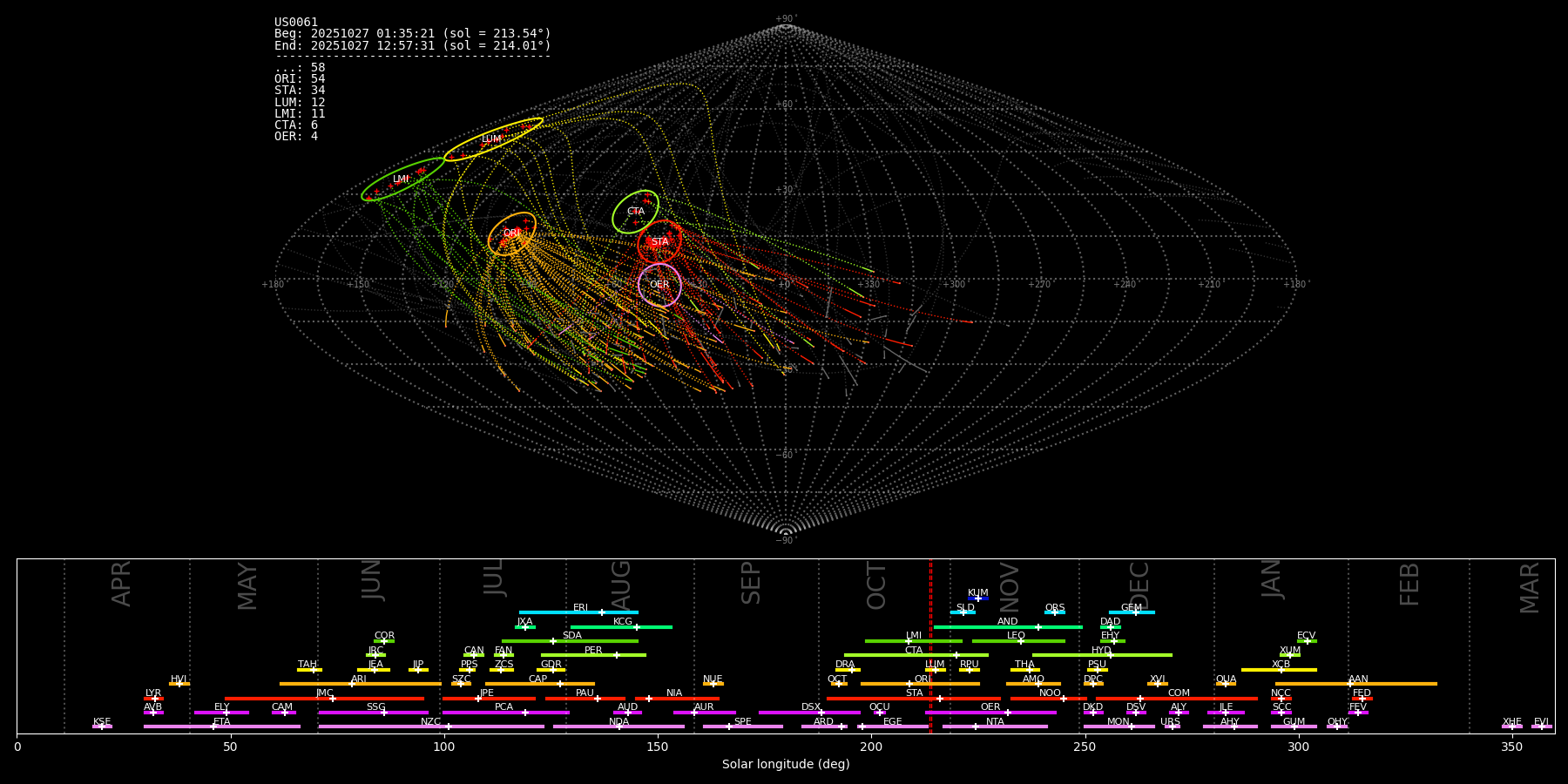Screen dimensions: 1568x784
Task: Click the red STA radiant circle on sky map
Action: [659, 242]
